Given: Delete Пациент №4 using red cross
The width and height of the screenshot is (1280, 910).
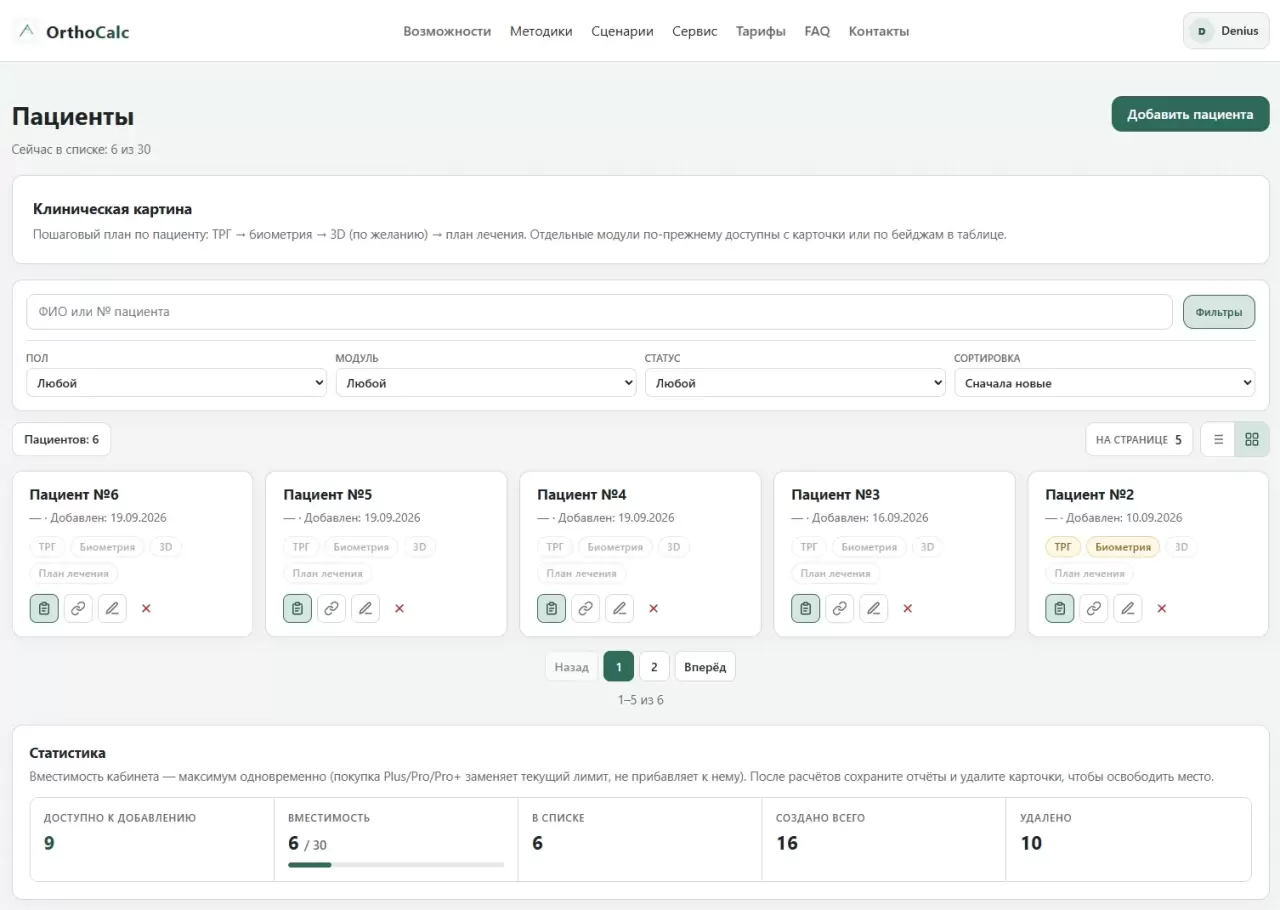Looking at the screenshot, I should pyautogui.click(x=654, y=608).
